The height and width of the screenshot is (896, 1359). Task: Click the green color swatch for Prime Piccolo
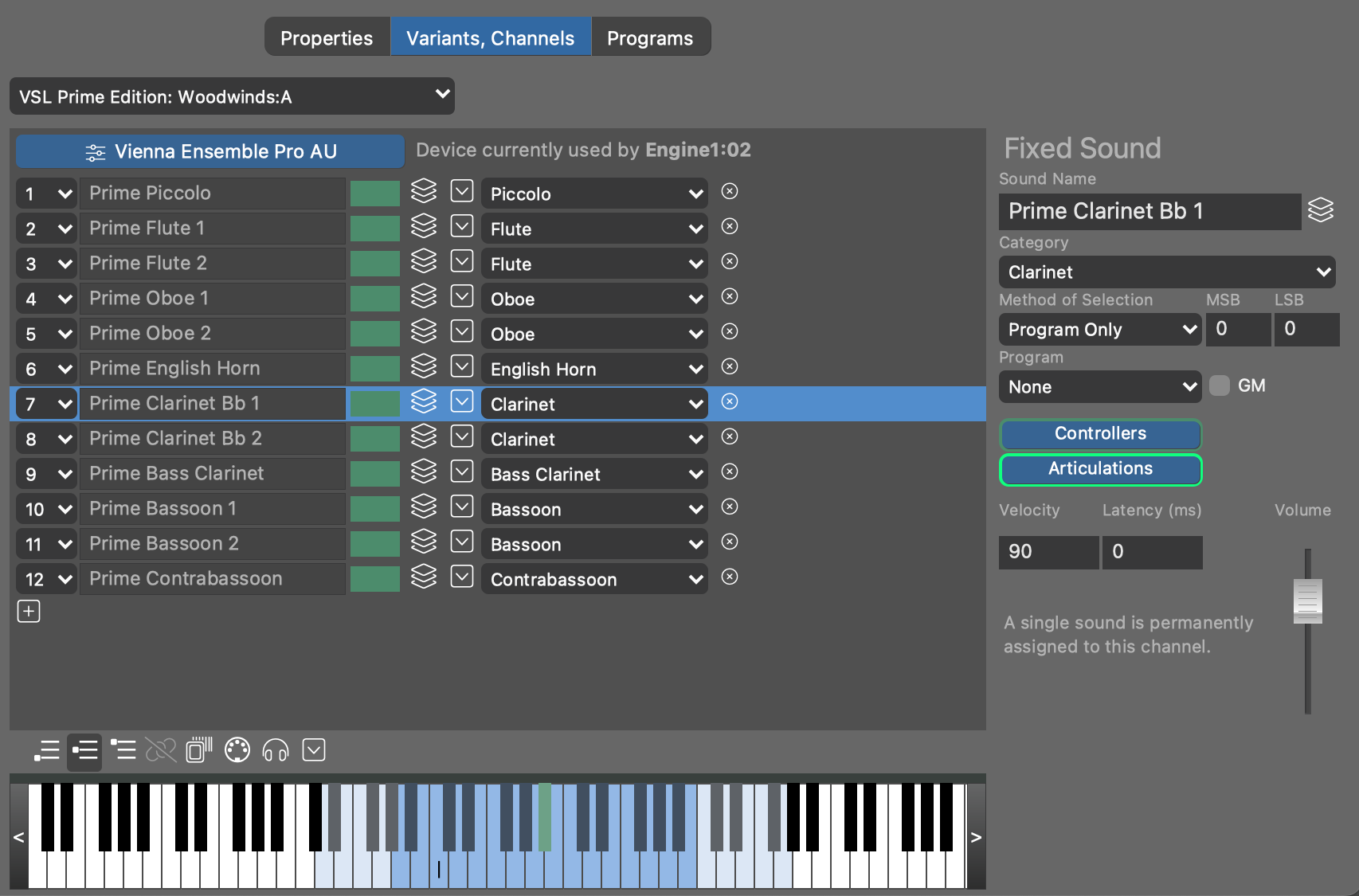pos(375,194)
